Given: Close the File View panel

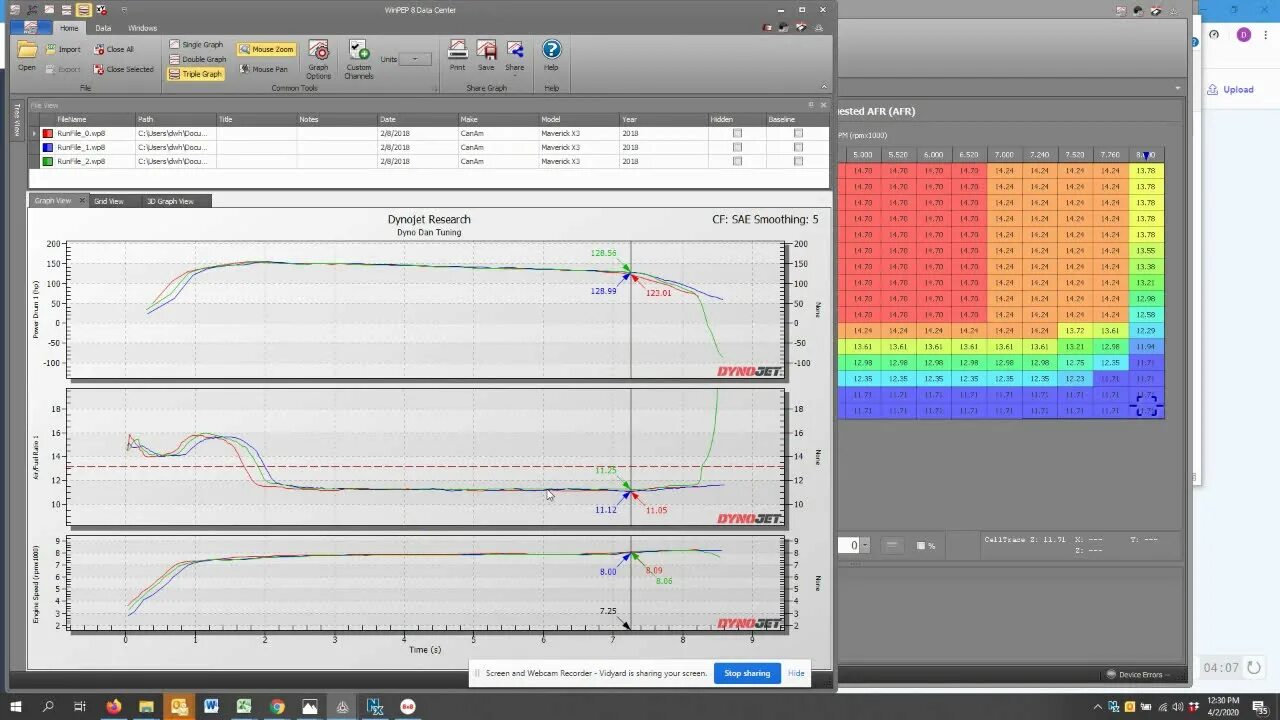Looking at the screenshot, I should pos(824,104).
